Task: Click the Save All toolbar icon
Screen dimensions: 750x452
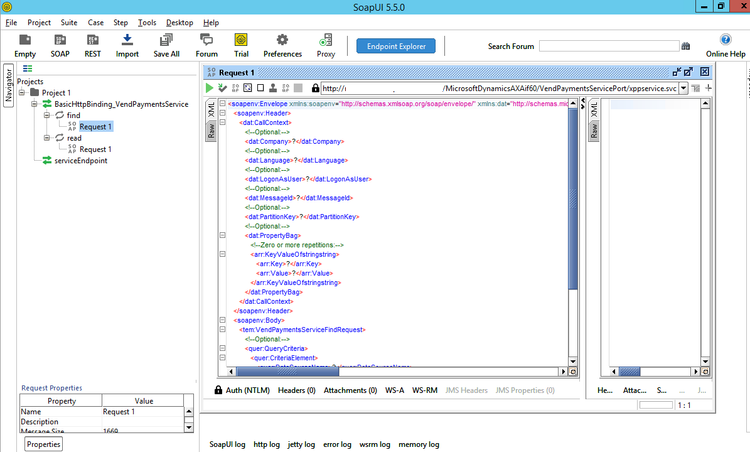Action: click(x=167, y=45)
